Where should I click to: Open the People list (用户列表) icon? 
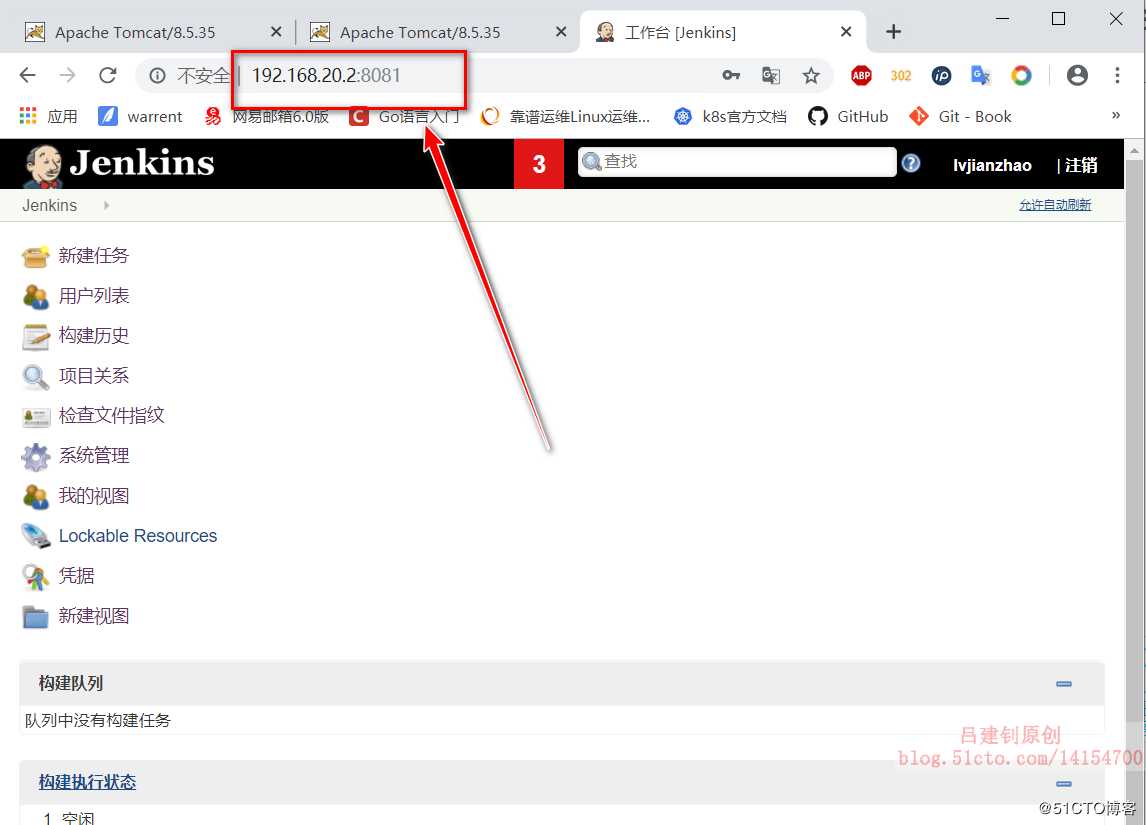(x=35, y=296)
